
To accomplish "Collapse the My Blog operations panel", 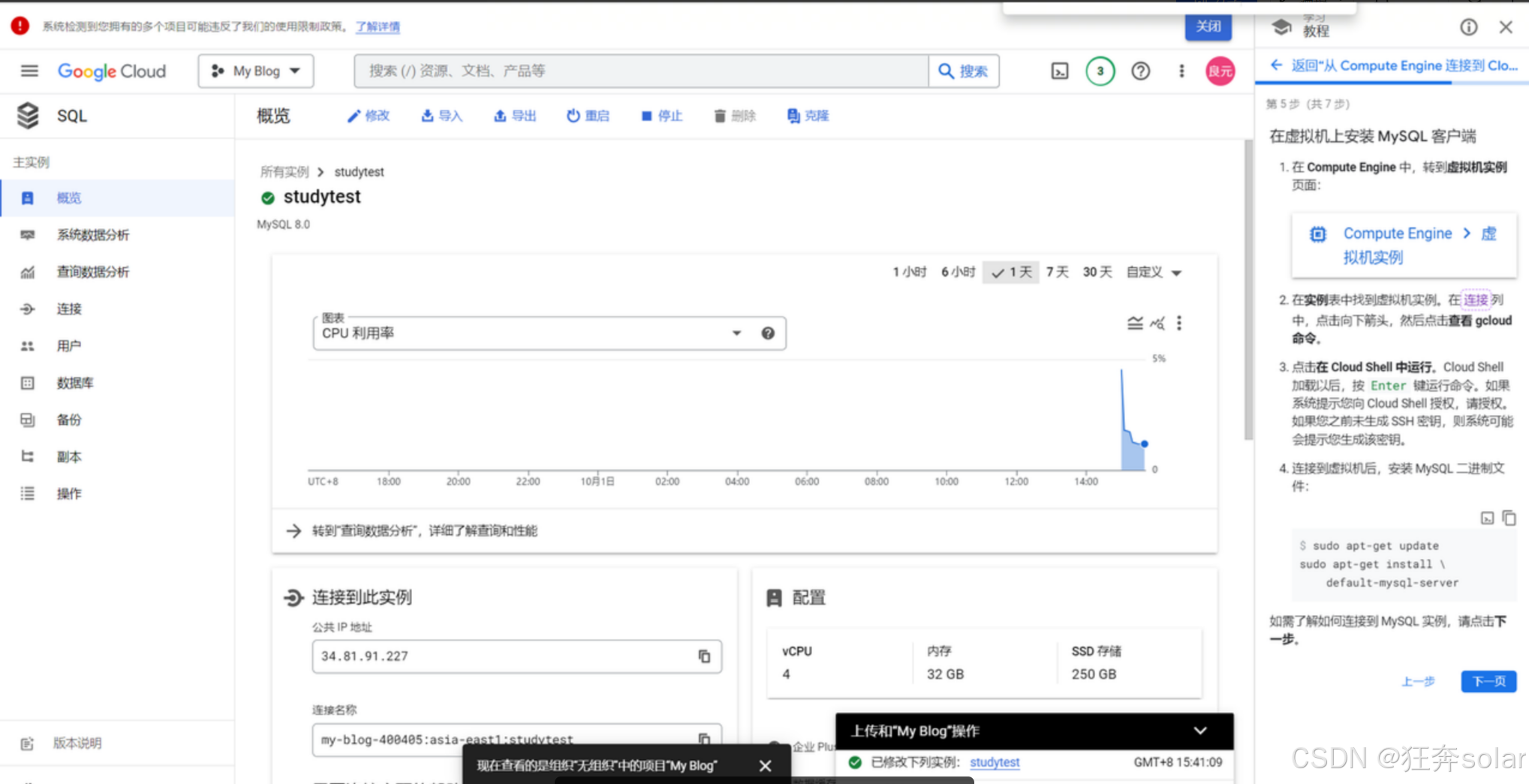I will click(x=1200, y=731).
